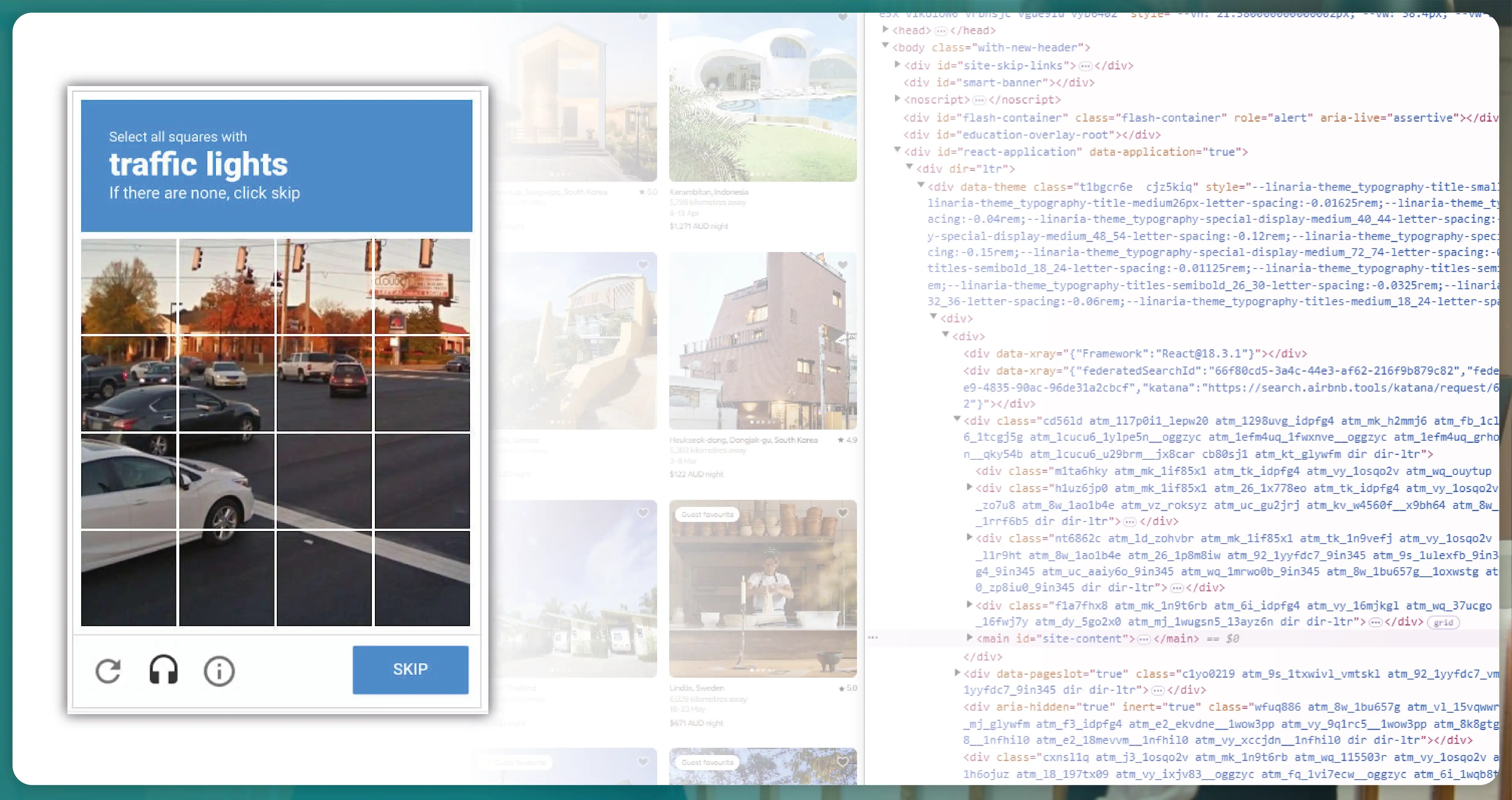Click the "traffic lights" captcha heading

point(198,164)
